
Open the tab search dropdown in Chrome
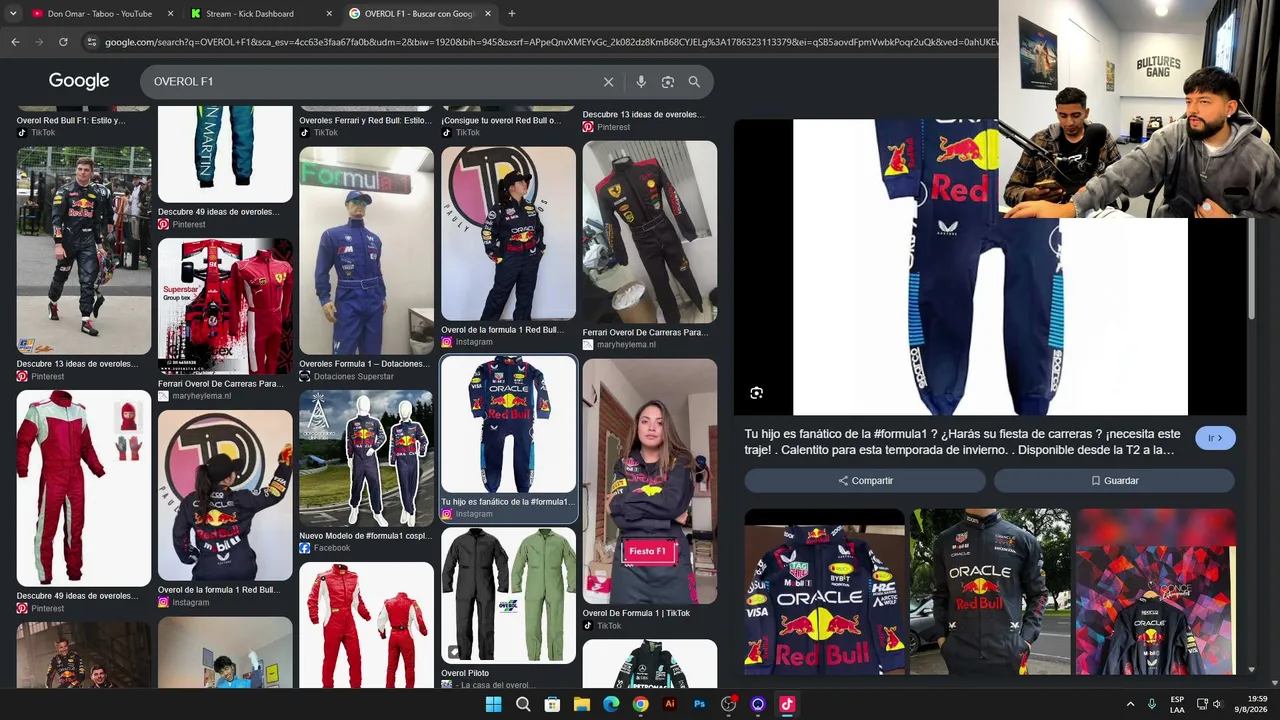tap(13, 14)
